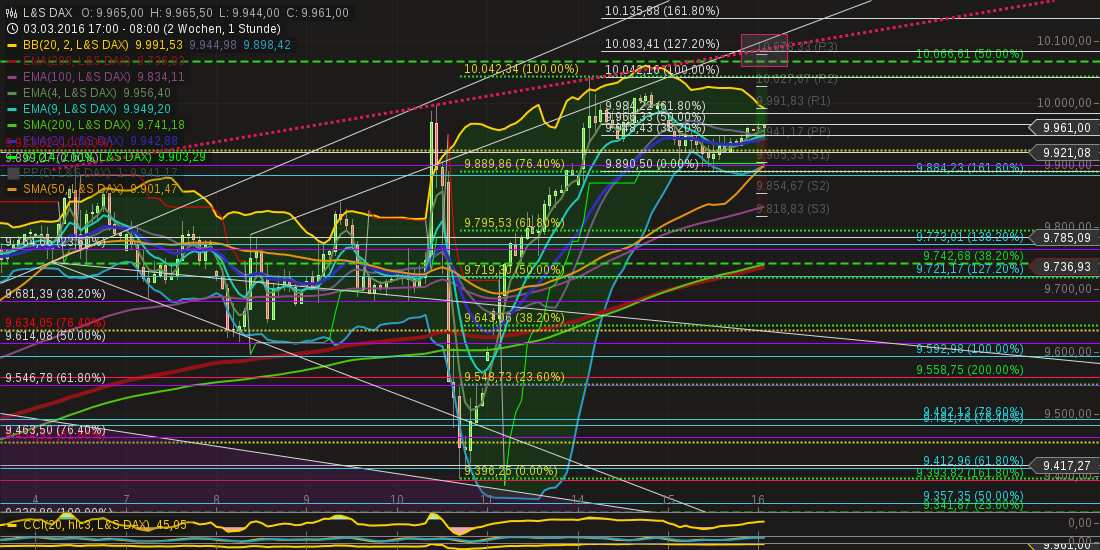Select the SMA(200, L&S DAX) indicator label
1100x550 pixels.
pyautogui.click(x=76, y=125)
